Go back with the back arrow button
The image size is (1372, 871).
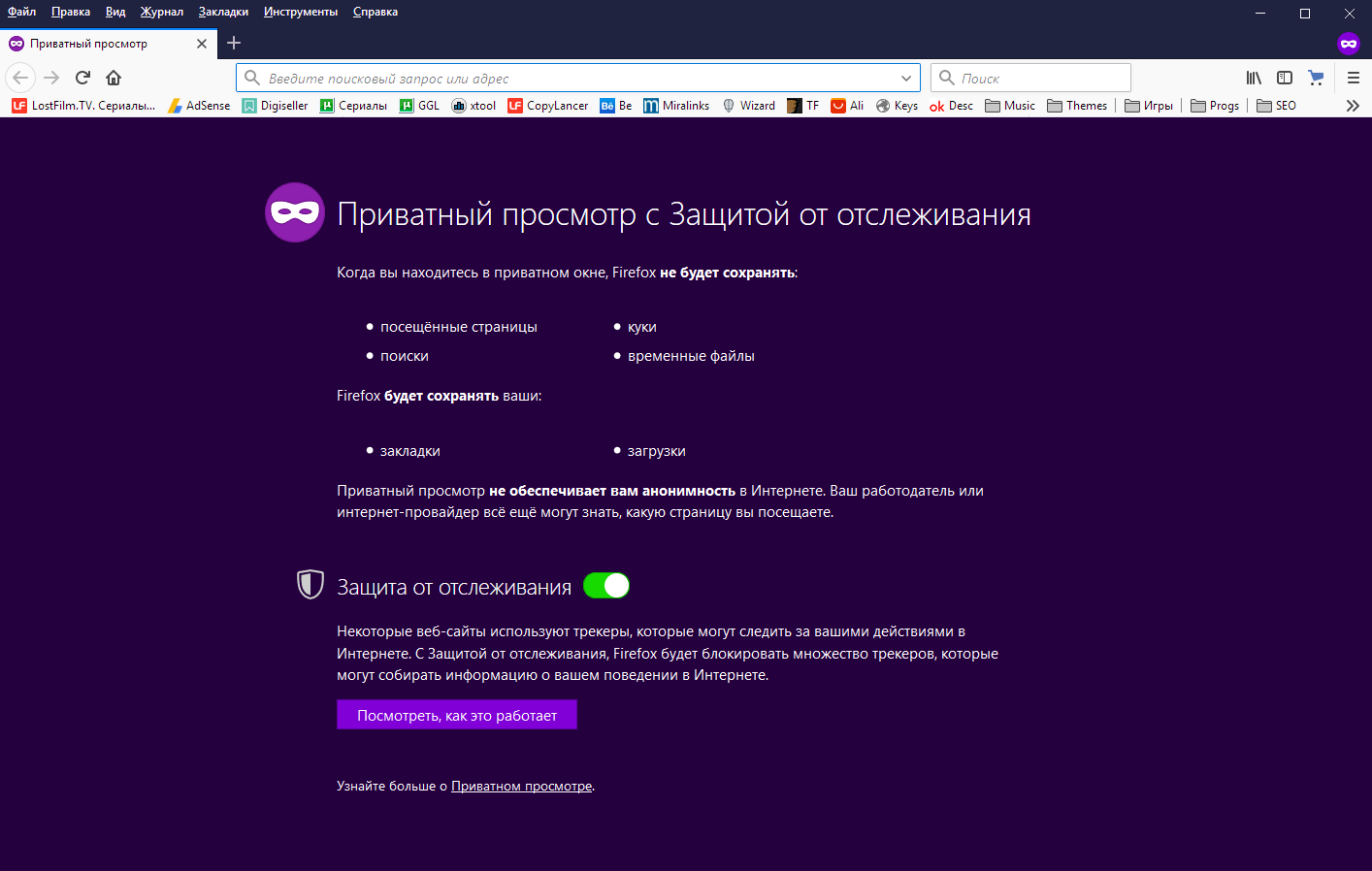(20, 78)
